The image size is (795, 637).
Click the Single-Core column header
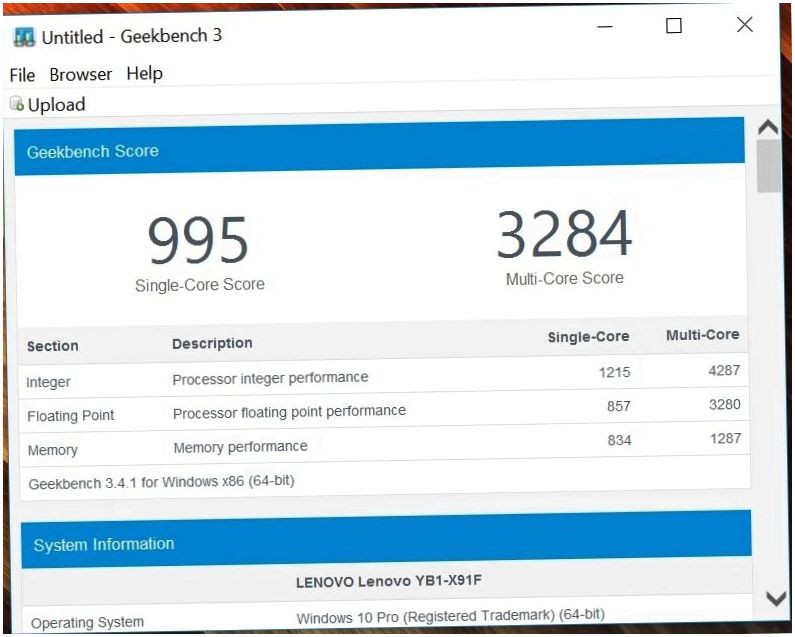click(588, 337)
